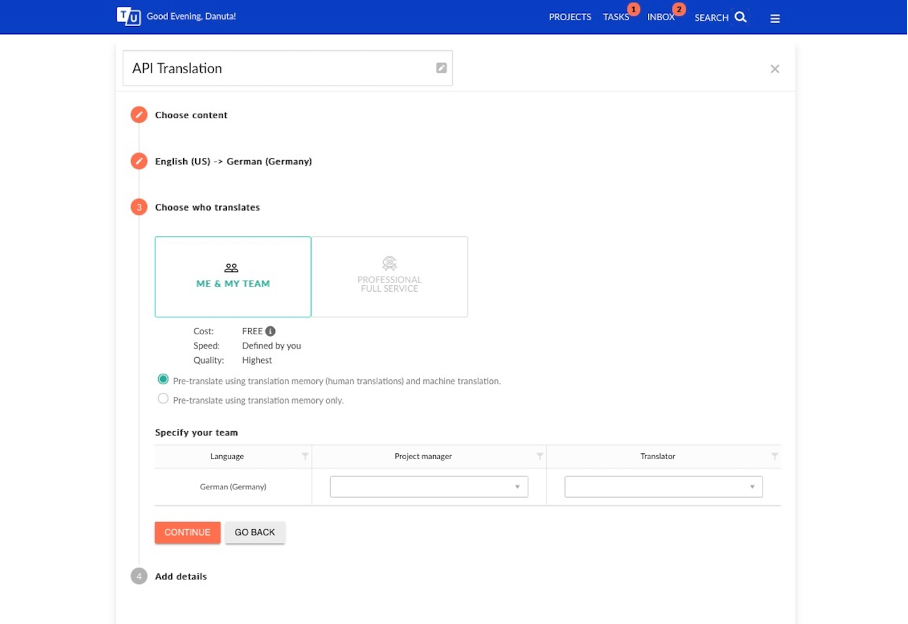Open search via magnifier icon

[x=740, y=17]
